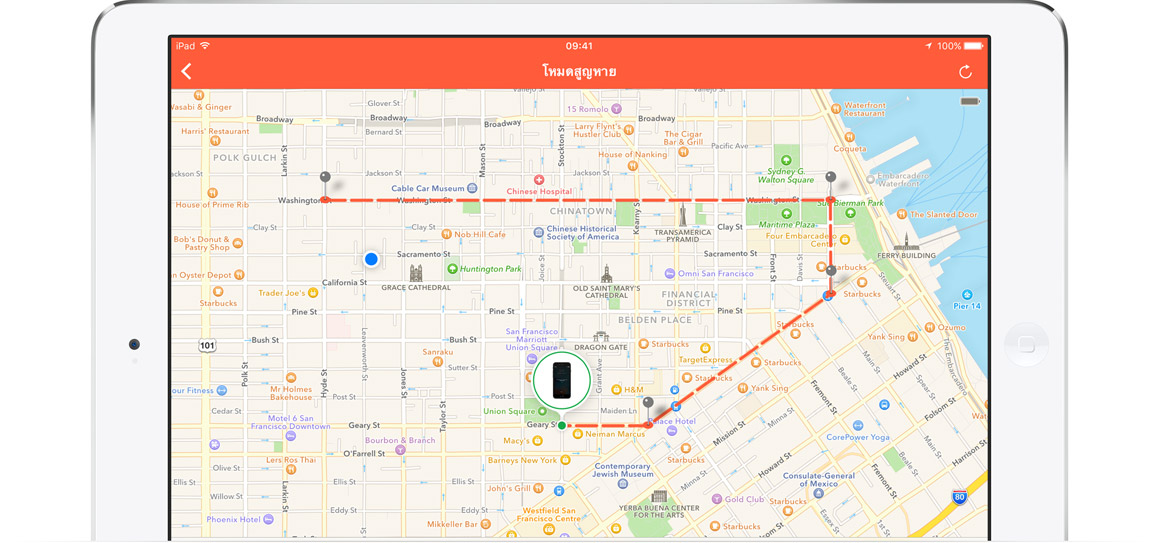This screenshot has width=1158, height=543.
Task: Tap the Polk Gulch neighborhood label
Action: 244,157
